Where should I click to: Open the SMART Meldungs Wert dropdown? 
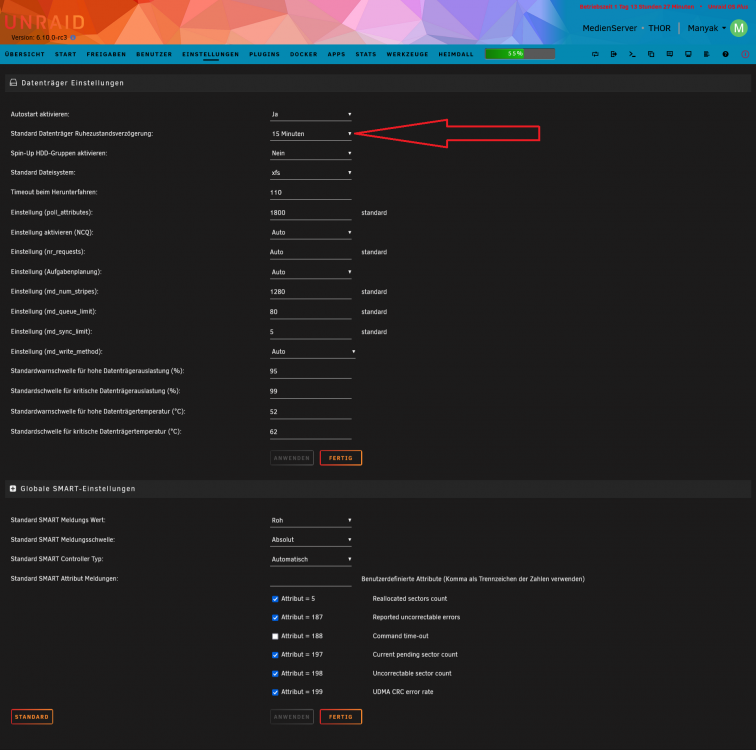coord(310,520)
